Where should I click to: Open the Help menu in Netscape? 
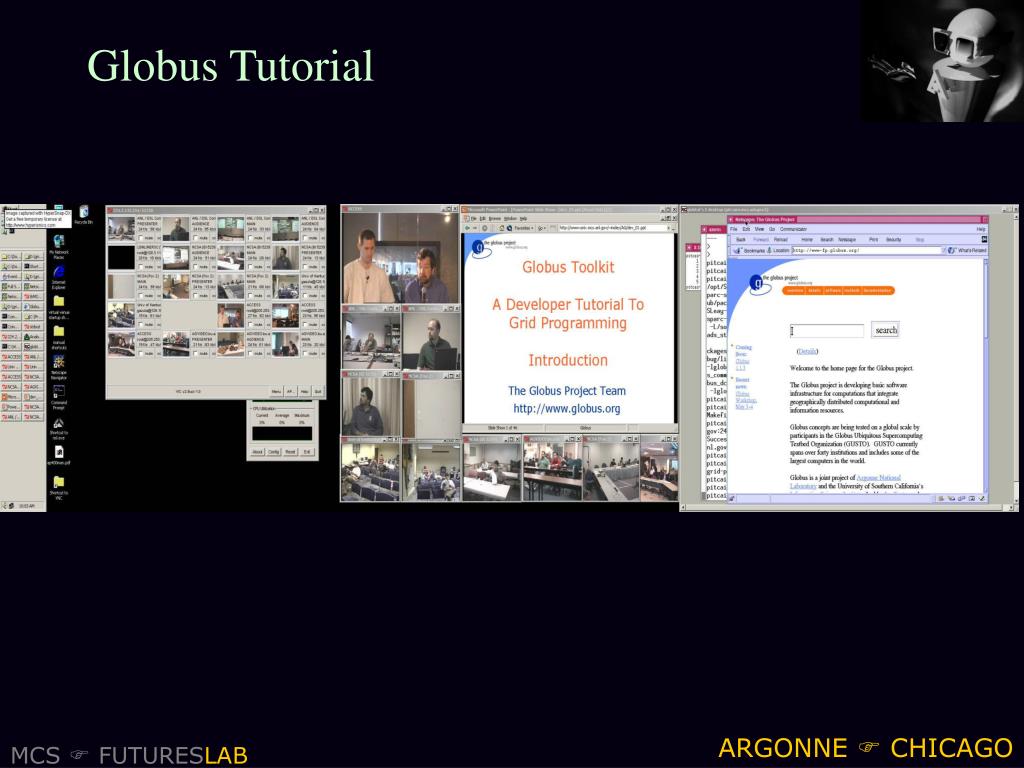click(981, 229)
